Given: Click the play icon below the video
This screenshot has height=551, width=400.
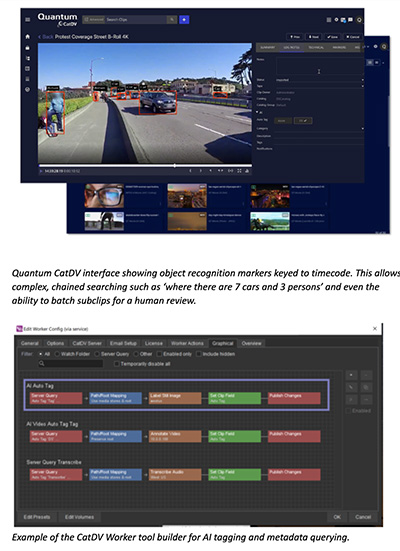Looking at the screenshot, I should (x=41, y=171).
